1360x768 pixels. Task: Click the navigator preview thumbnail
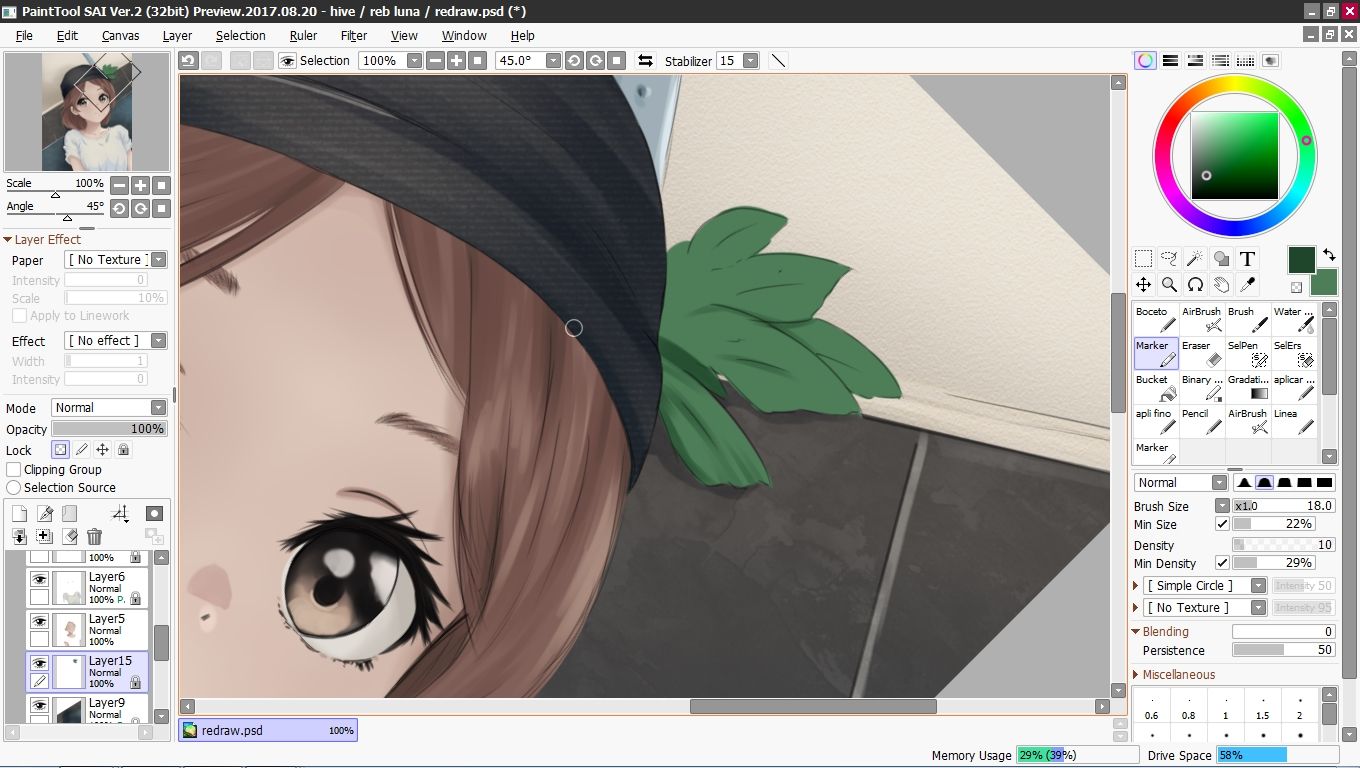point(87,112)
